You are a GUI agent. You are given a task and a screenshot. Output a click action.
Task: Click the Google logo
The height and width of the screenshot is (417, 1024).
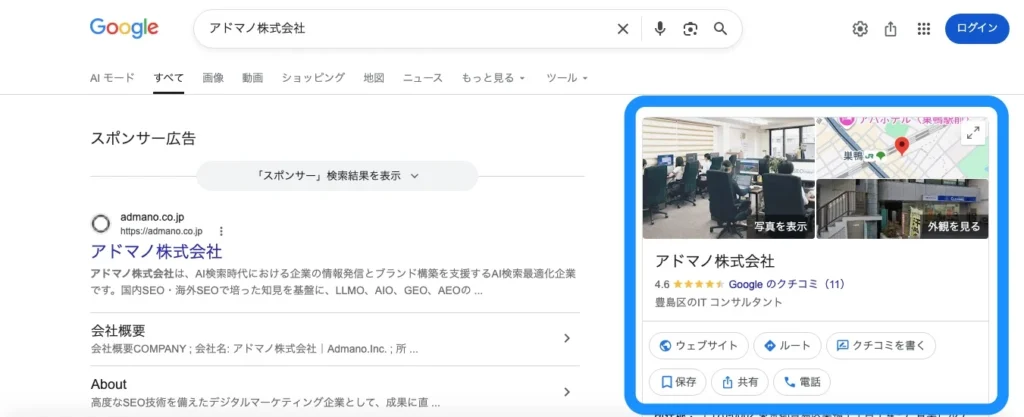click(x=124, y=27)
